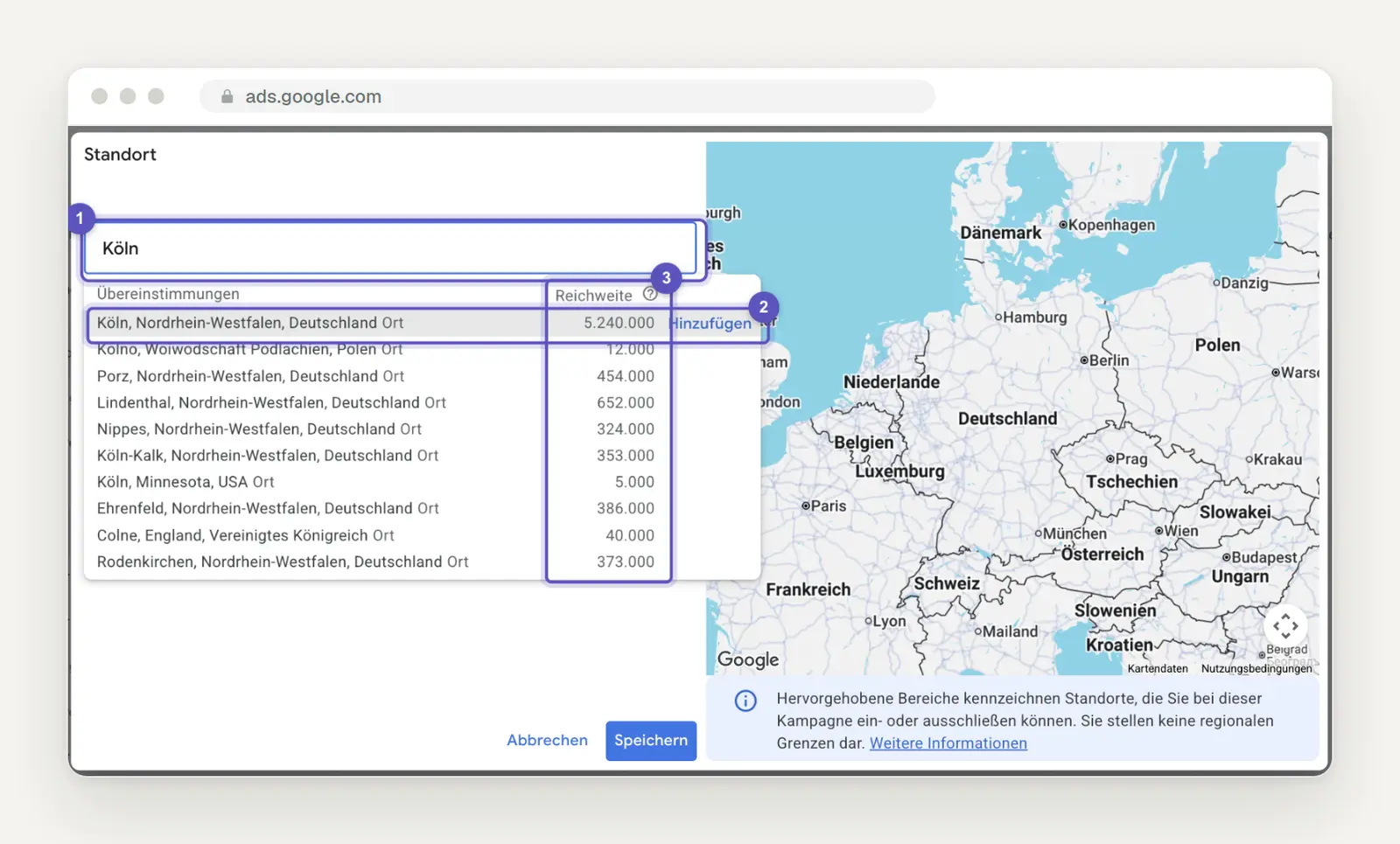Click the Polen label on the map
1400x844 pixels.
(x=1217, y=345)
